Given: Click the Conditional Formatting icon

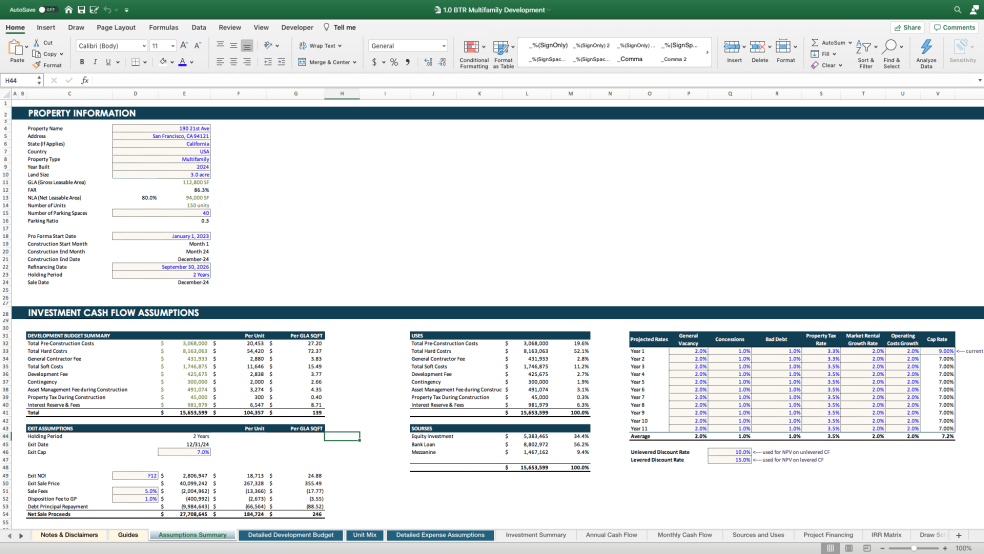Looking at the screenshot, I should click(473, 48).
